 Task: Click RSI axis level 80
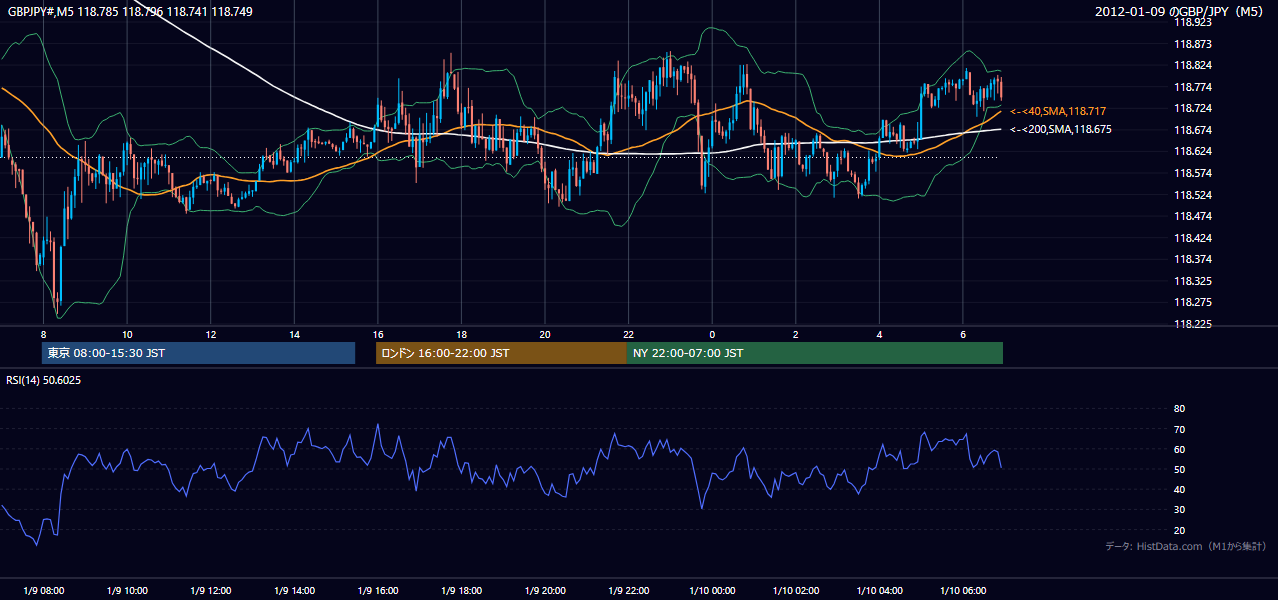pyautogui.click(x=1179, y=409)
